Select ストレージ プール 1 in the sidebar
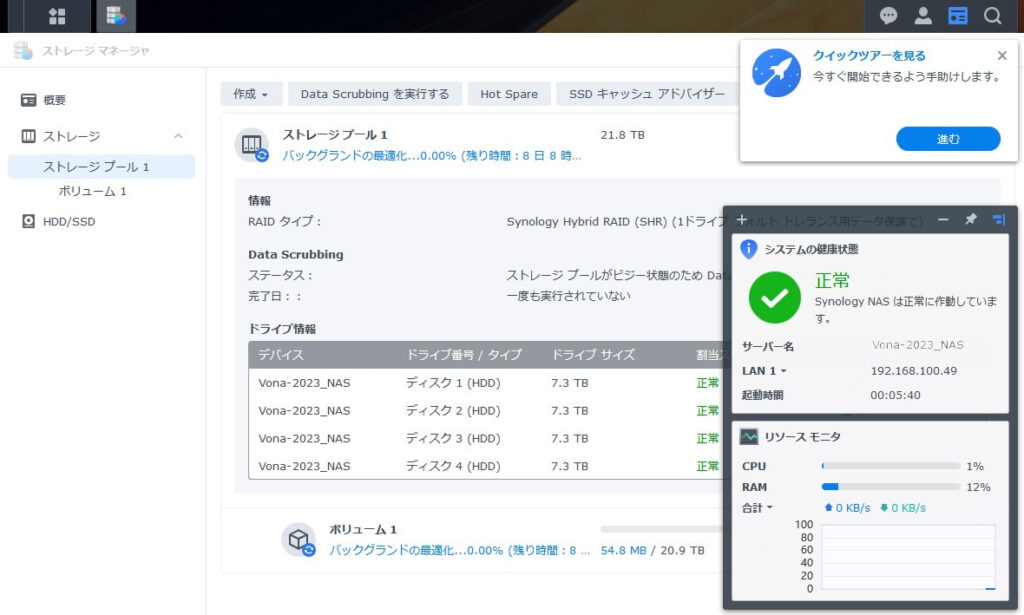The width and height of the screenshot is (1024, 615). pyautogui.click(x=101, y=166)
